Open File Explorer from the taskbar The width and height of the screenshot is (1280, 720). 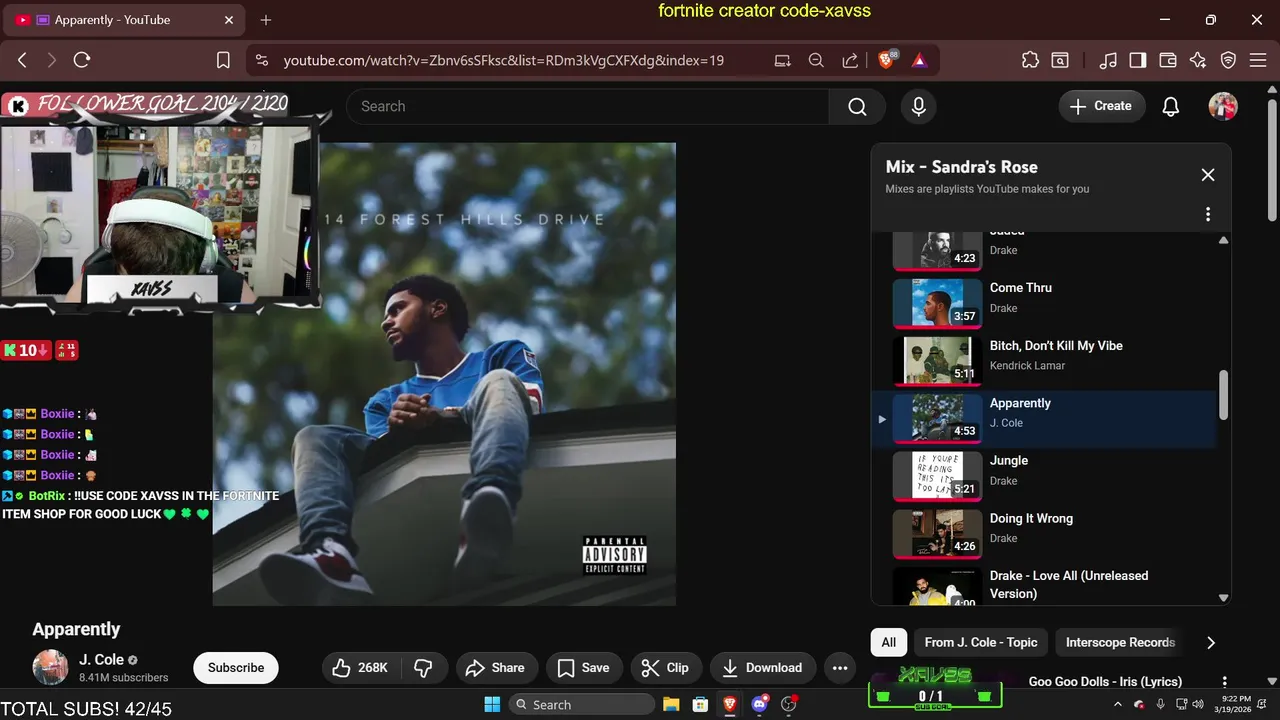[x=671, y=704]
